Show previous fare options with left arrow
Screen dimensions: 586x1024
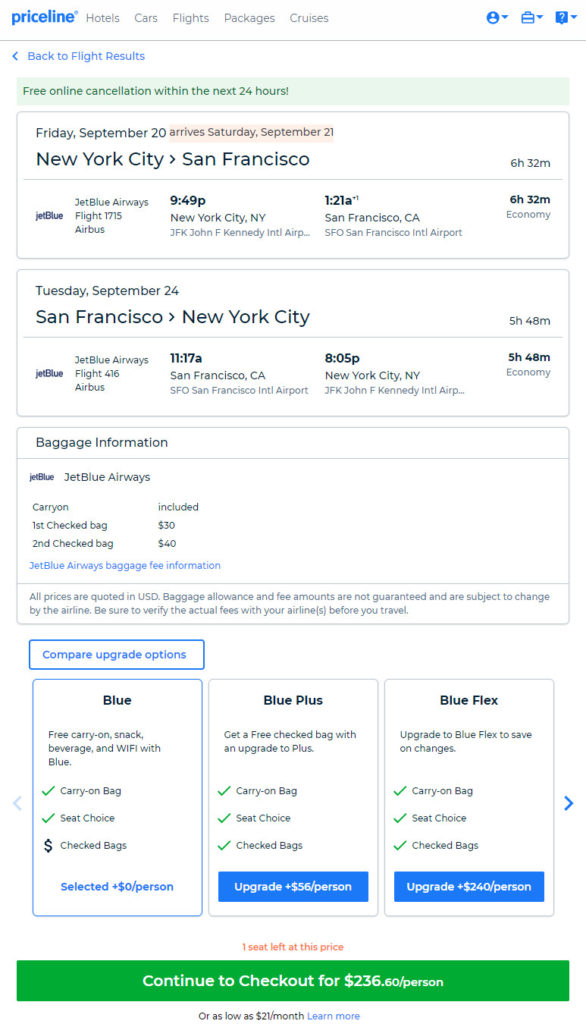pyautogui.click(x=18, y=803)
